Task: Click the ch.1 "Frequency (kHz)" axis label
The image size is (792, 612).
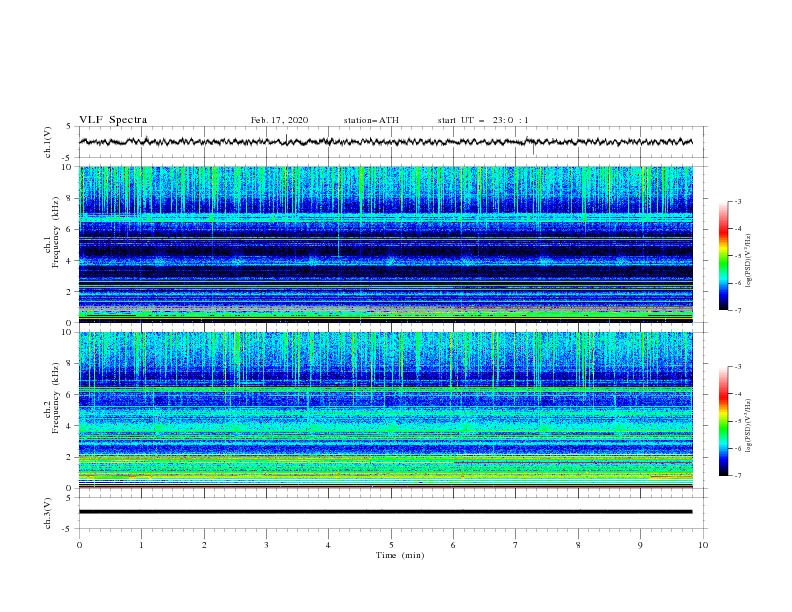Action: [x=56, y=232]
